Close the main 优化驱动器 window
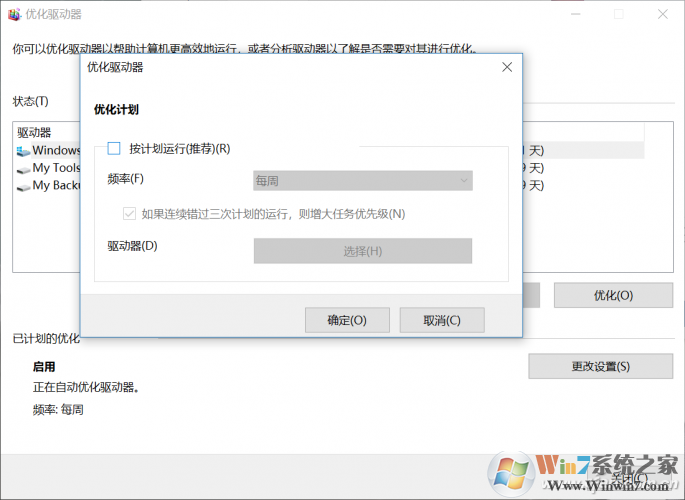 coord(663,14)
